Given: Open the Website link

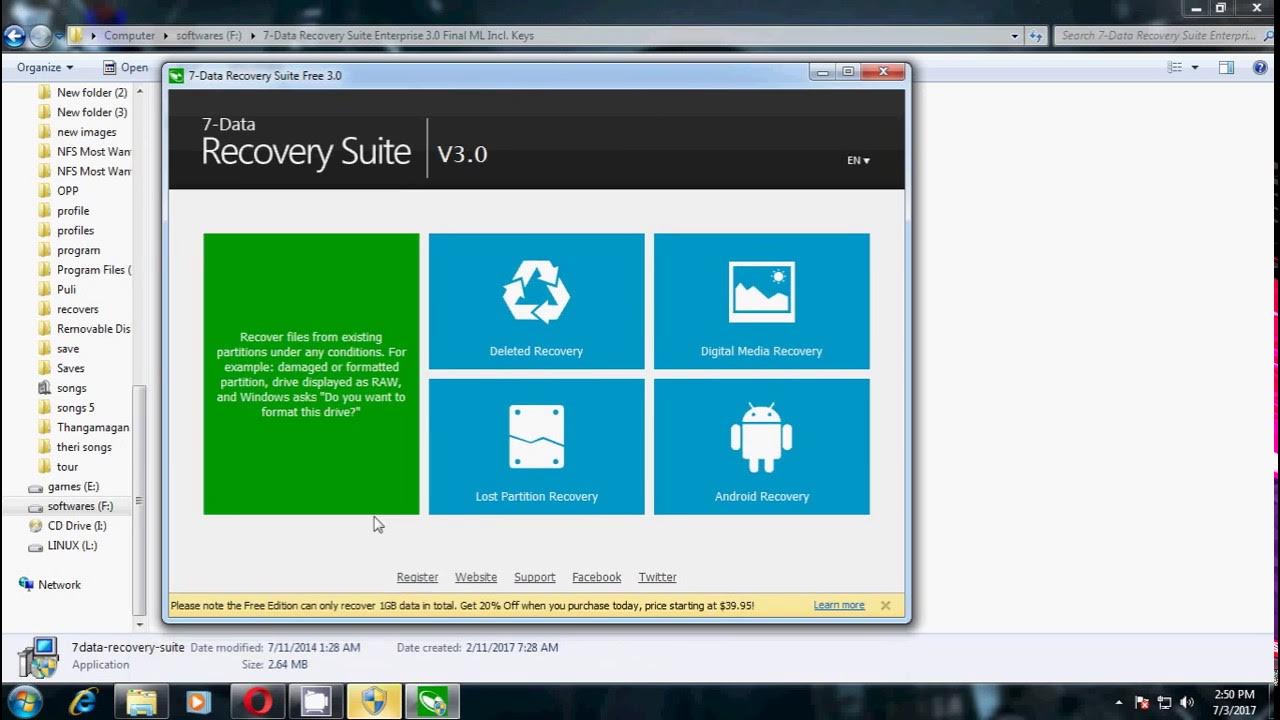Looking at the screenshot, I should (x=476, y=577).
